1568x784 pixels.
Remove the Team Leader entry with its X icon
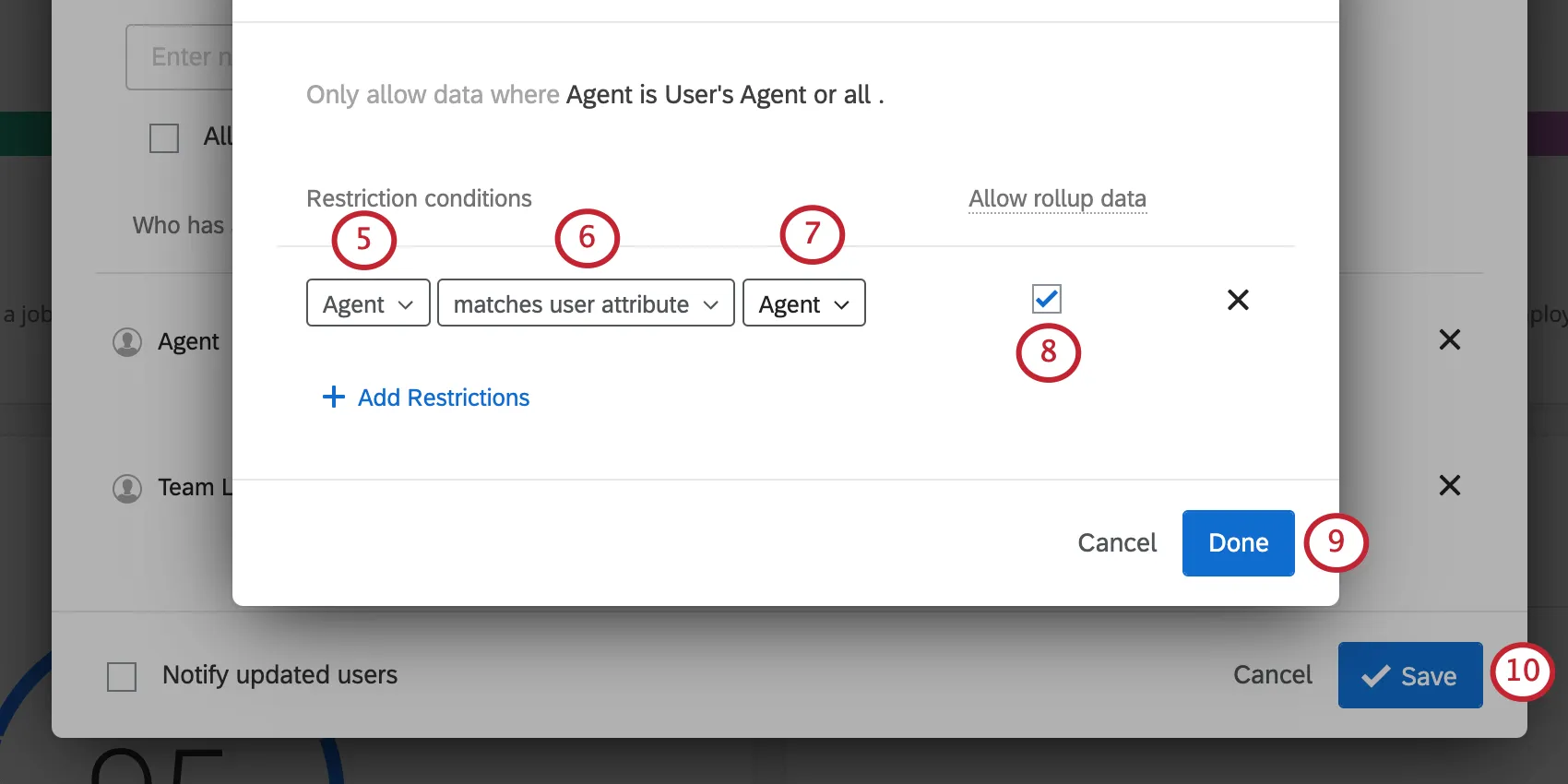point(1450,486)
